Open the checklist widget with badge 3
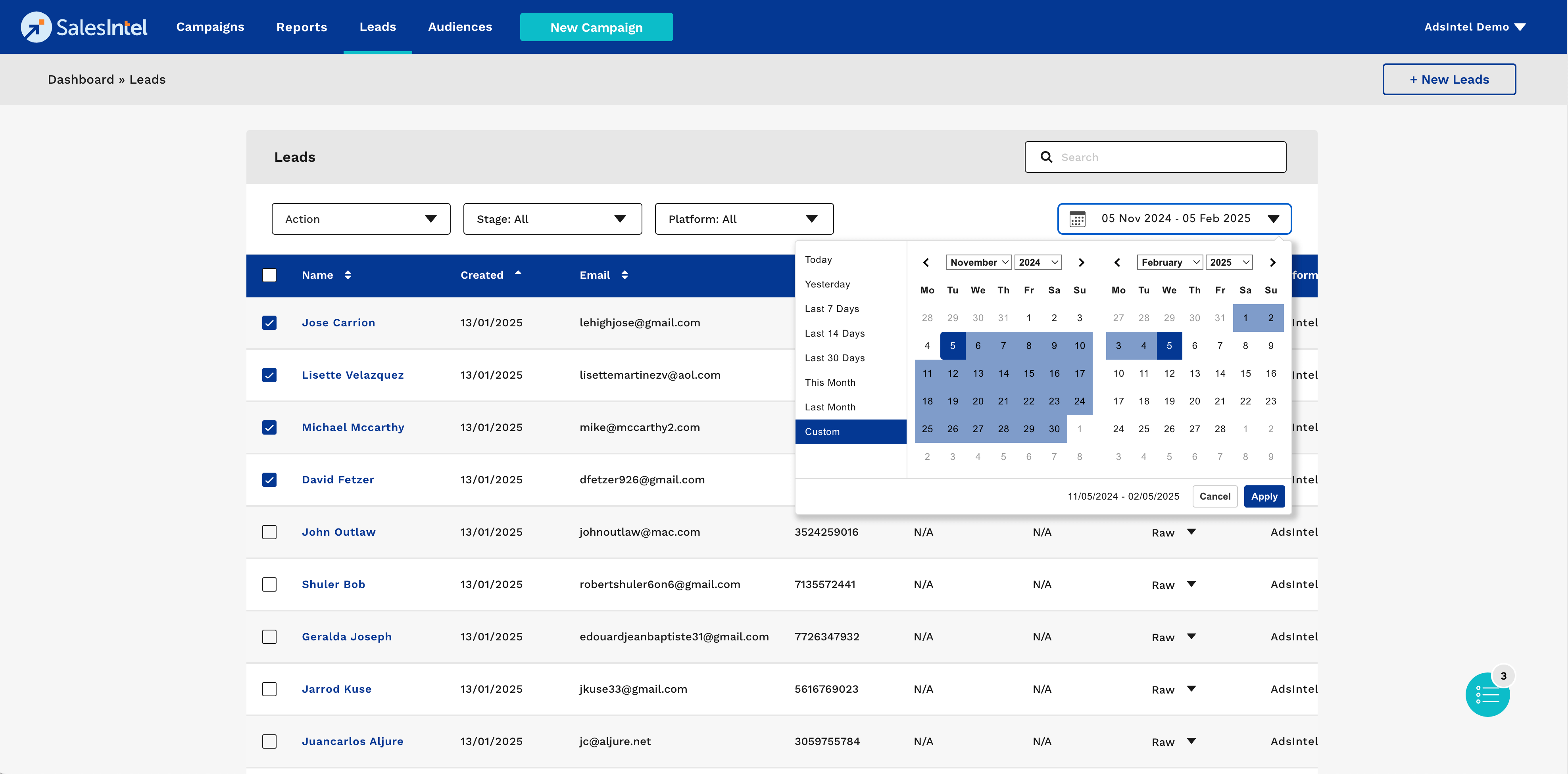1568x774 pixels. click(x=1487, y=694)
